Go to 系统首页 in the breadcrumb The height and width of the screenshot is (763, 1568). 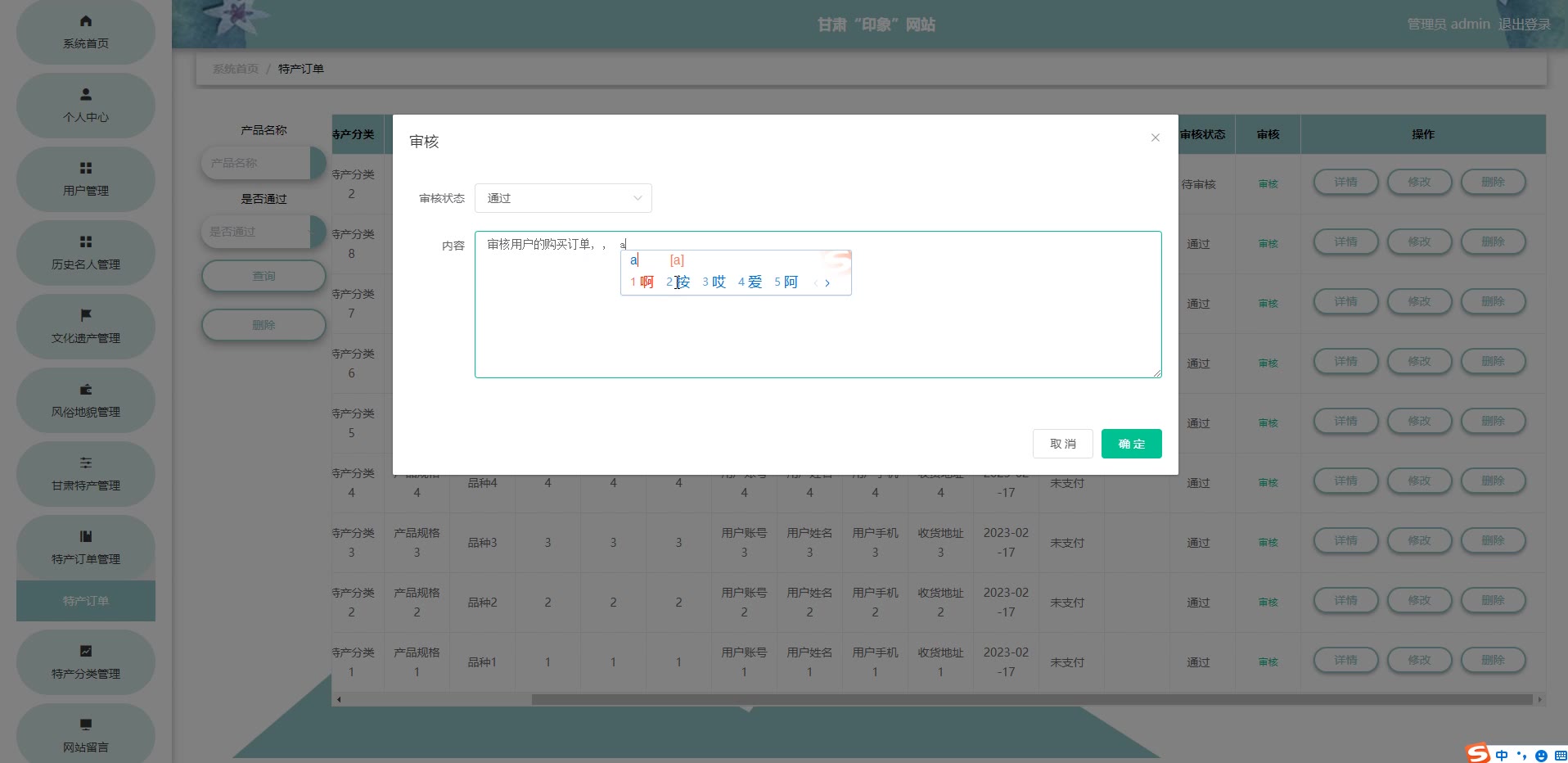click(236, 69)
